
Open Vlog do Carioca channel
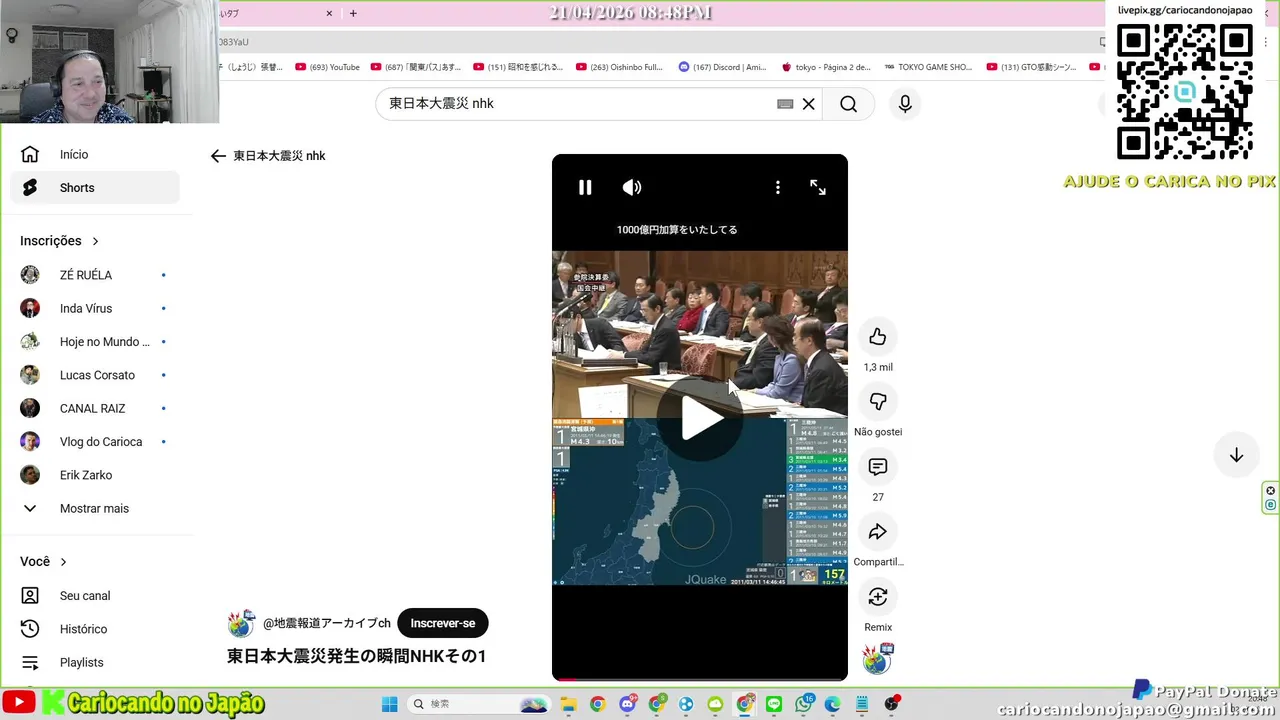95,442
